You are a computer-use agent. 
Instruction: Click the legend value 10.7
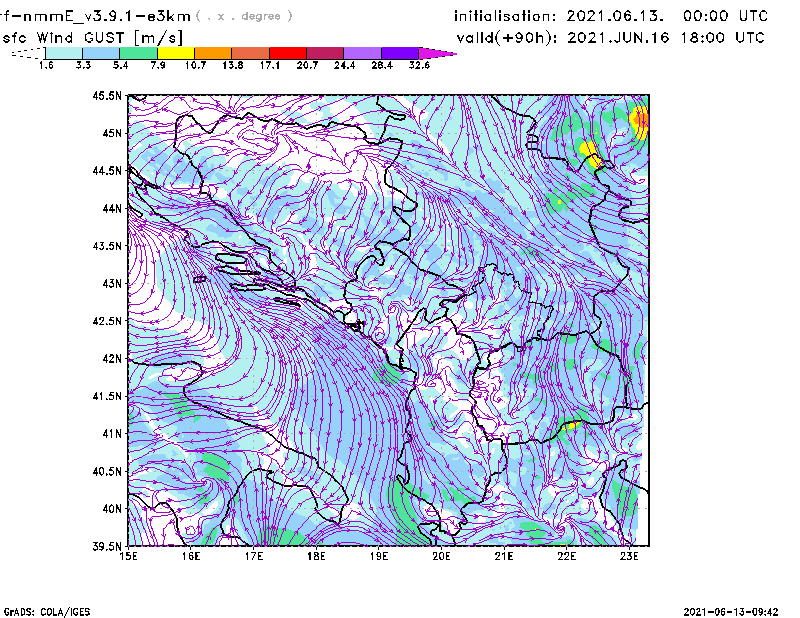point(195,65)
